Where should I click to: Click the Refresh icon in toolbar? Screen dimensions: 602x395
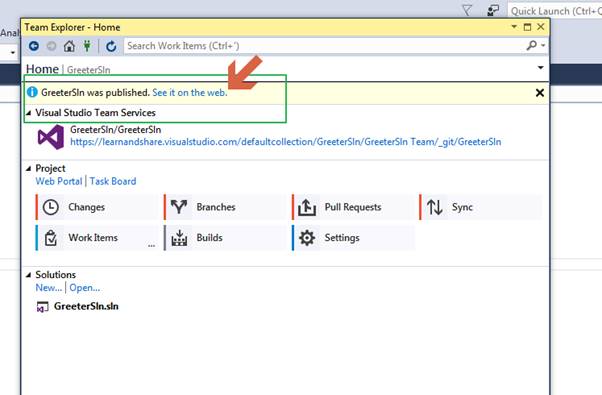[111, 46]
